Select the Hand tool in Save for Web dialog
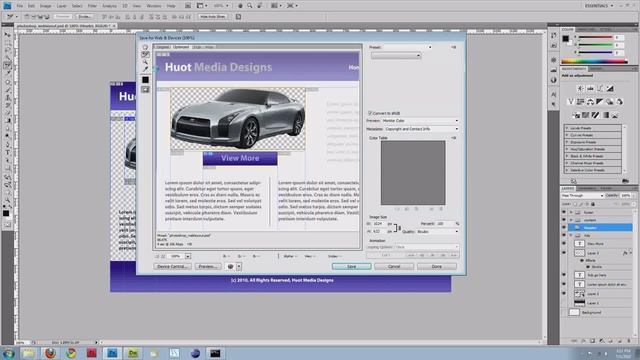Screen dimensions: 640x360 pos(145,47)
